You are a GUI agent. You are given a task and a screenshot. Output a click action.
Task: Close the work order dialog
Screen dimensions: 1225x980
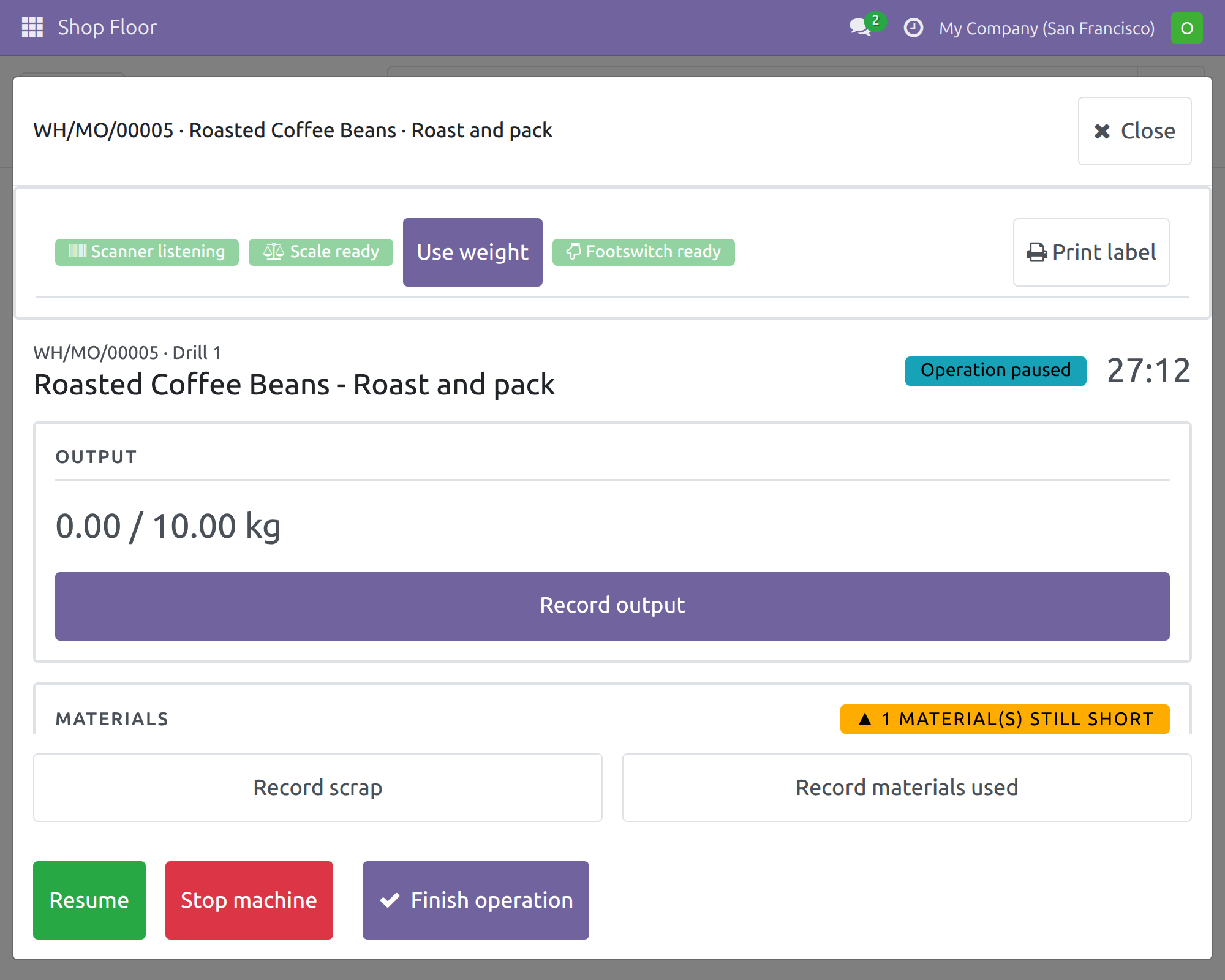1134,131
